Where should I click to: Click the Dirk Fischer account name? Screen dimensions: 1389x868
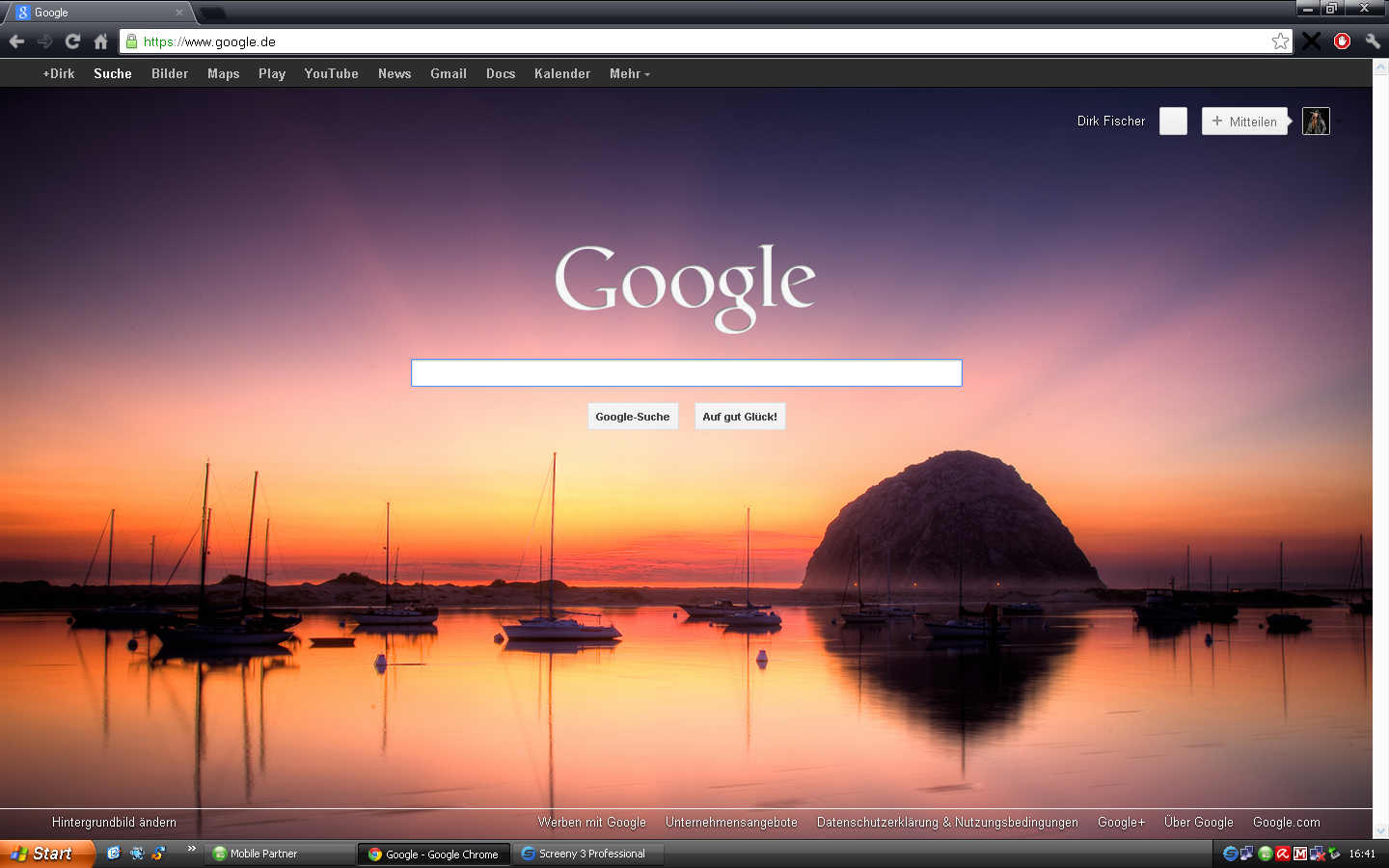point(1111,121)
